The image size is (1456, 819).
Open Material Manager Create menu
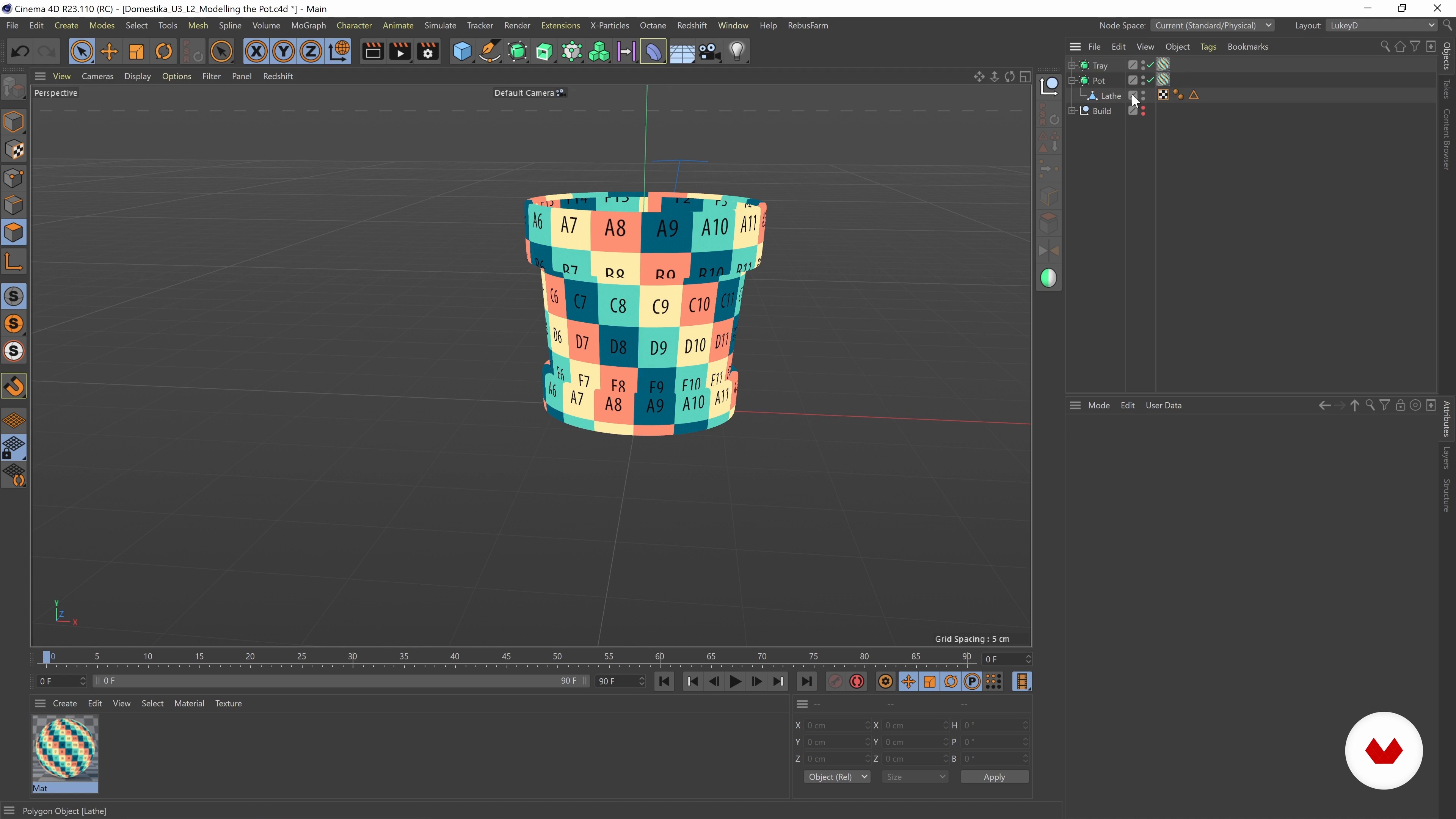[64, 703]
